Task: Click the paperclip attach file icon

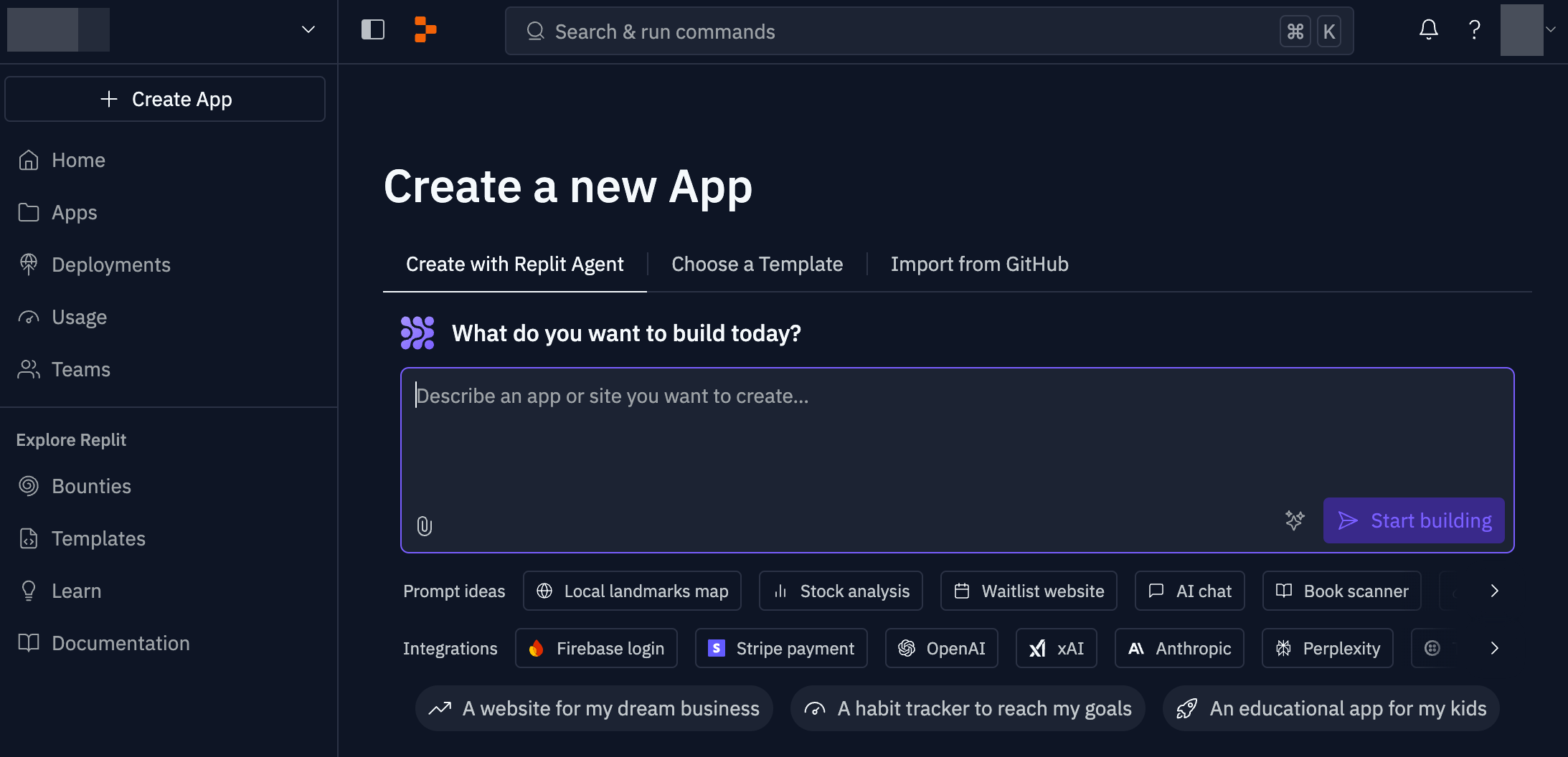Action: click(425, 526)
